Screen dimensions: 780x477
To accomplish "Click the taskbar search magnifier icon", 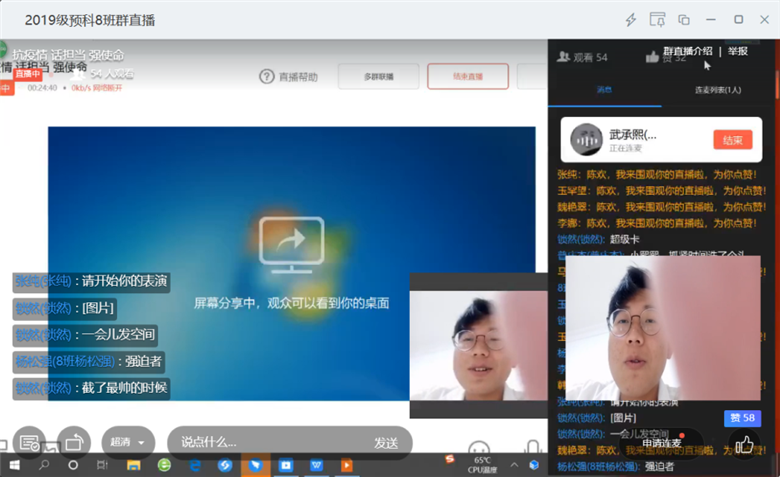I will [x=44, y=465].
